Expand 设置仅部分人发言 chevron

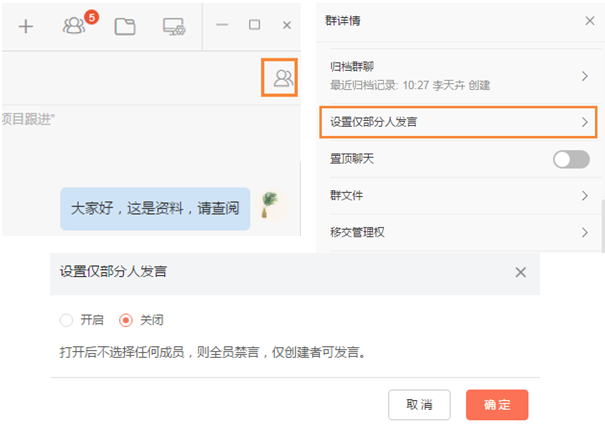(x=585, y=122)
